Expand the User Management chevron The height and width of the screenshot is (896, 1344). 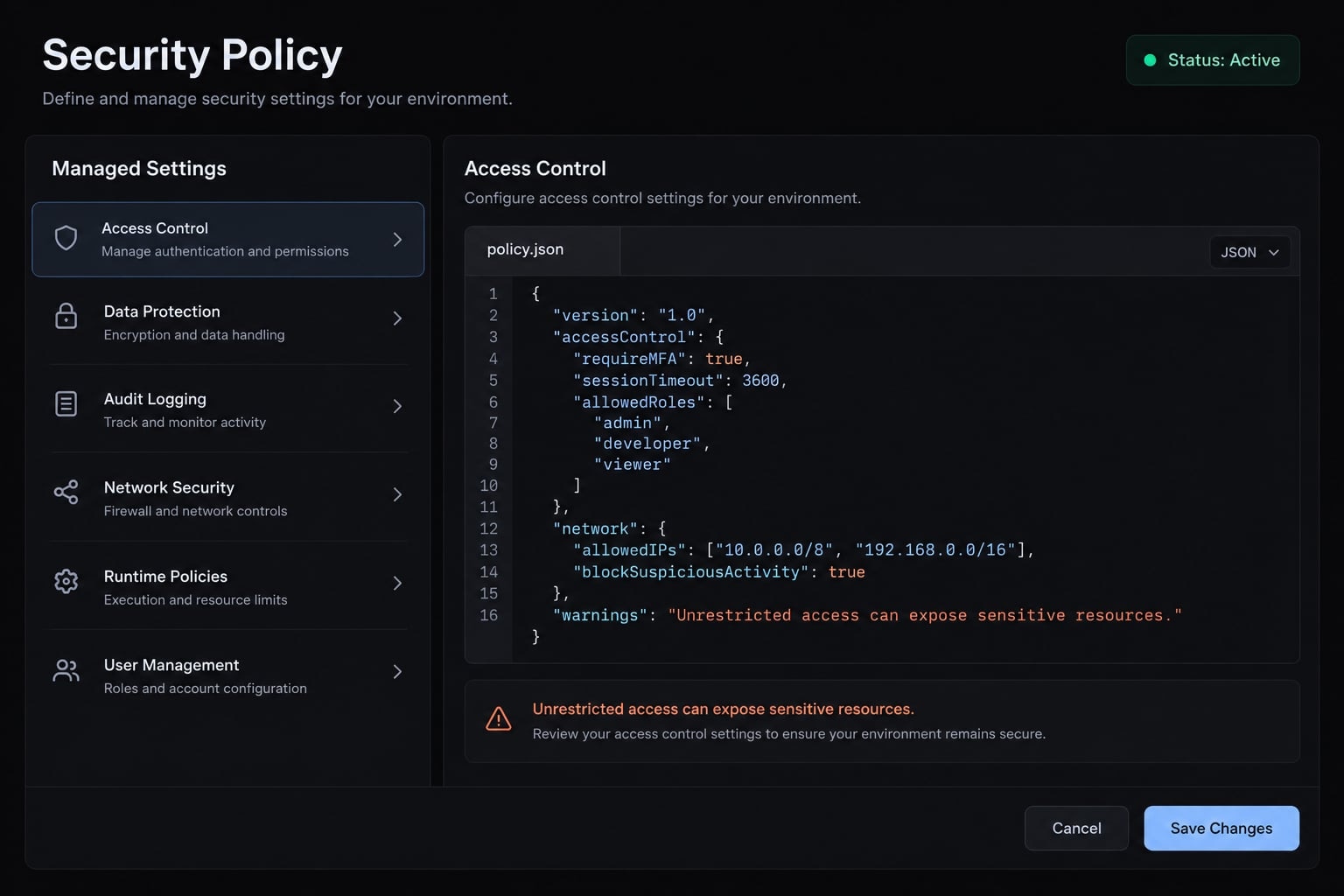(x=397, y=672)
